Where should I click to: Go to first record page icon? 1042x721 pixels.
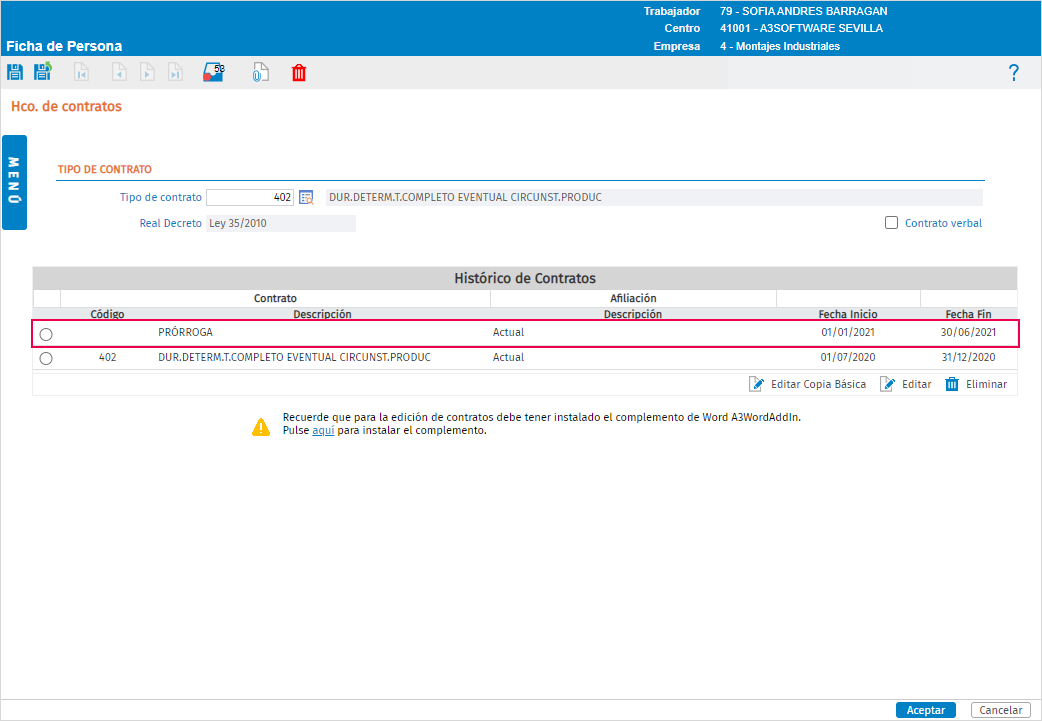click(81, 72)
